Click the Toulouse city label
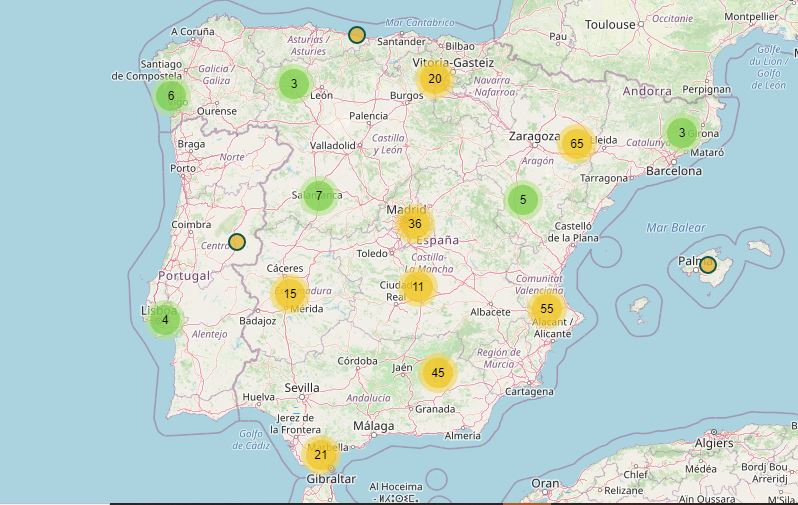 tap(610, 24)
